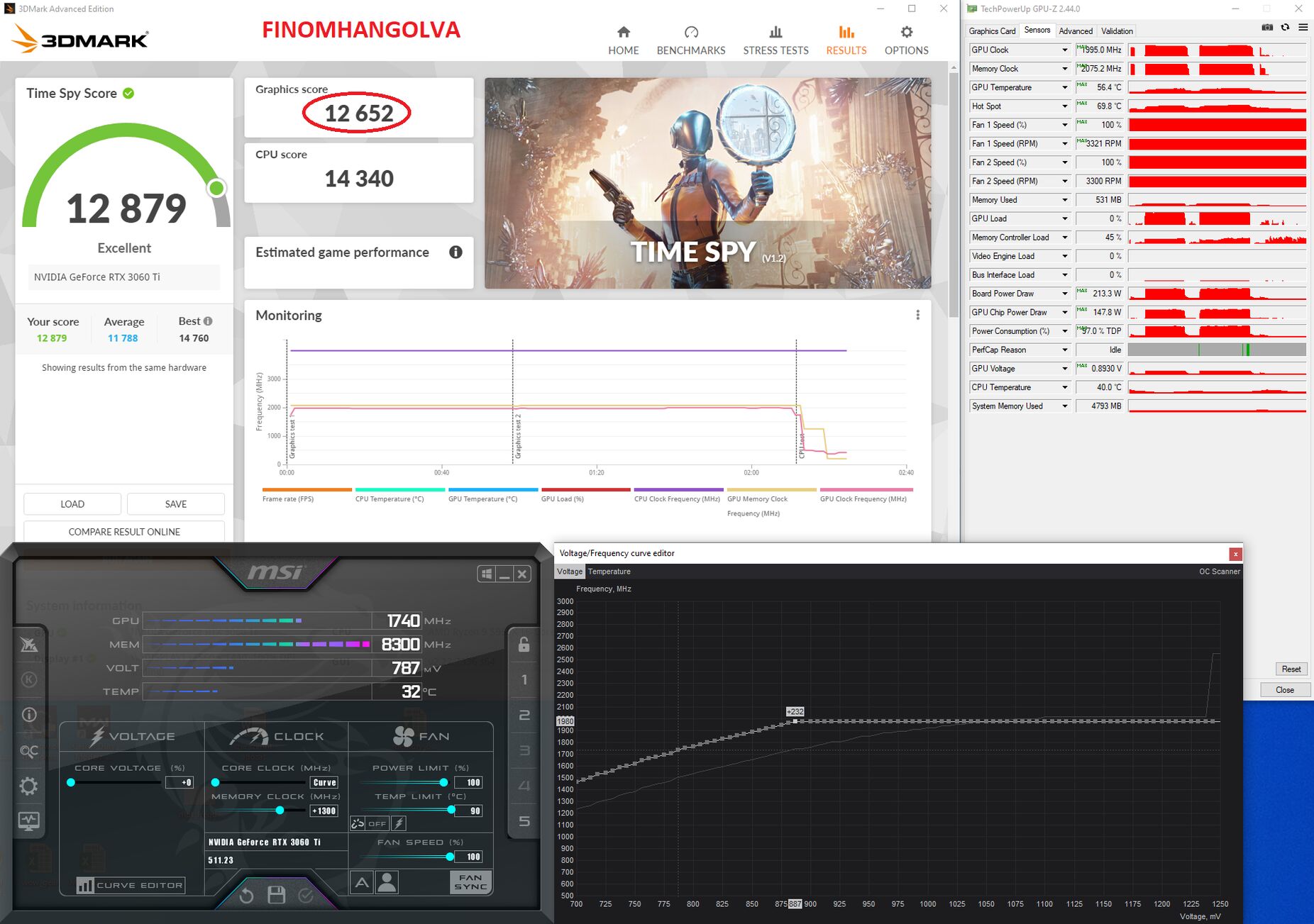Open the GPU-Z hamburger menu

tap(1303, 28)
